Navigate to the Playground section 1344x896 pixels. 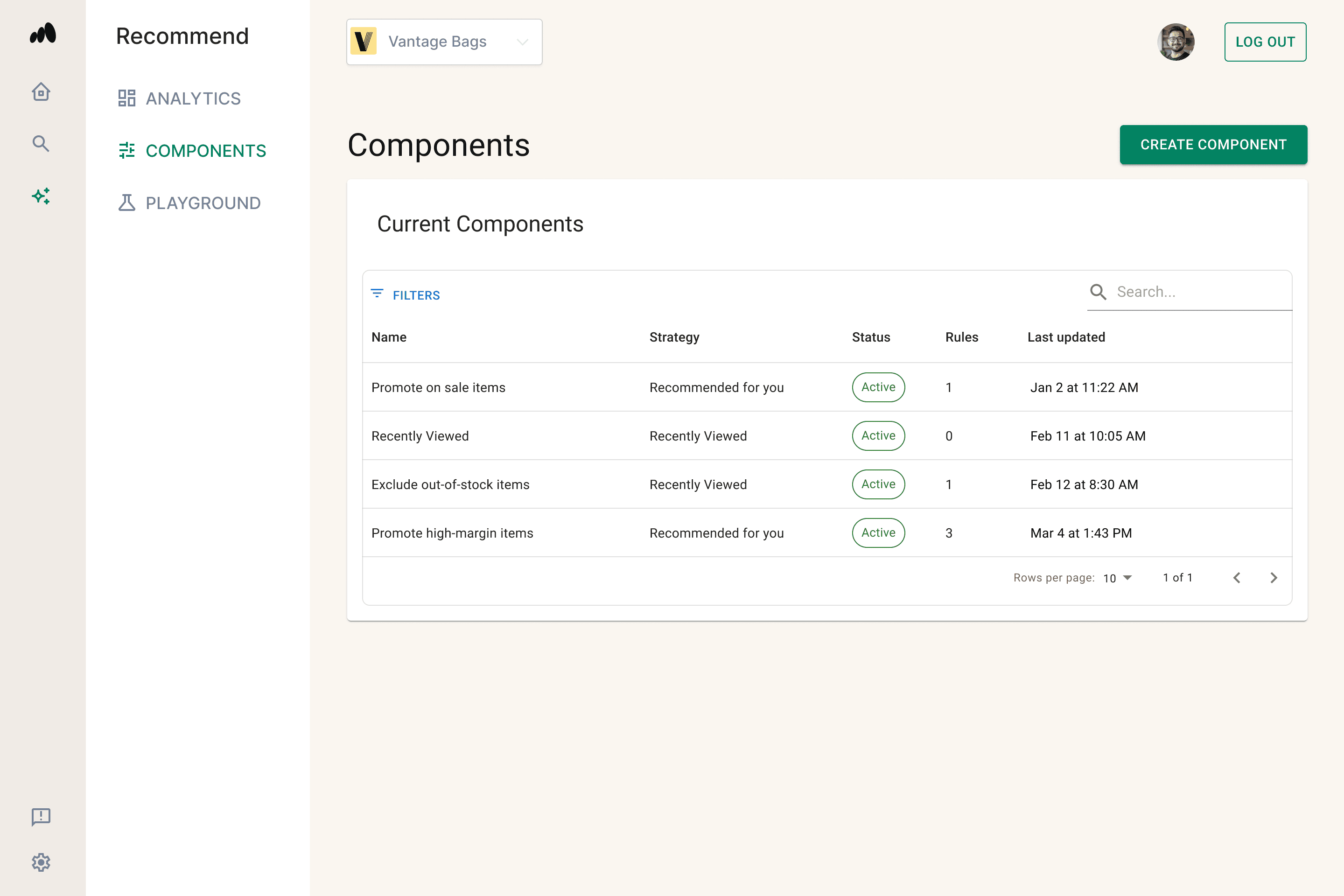(x=203, y=202)
